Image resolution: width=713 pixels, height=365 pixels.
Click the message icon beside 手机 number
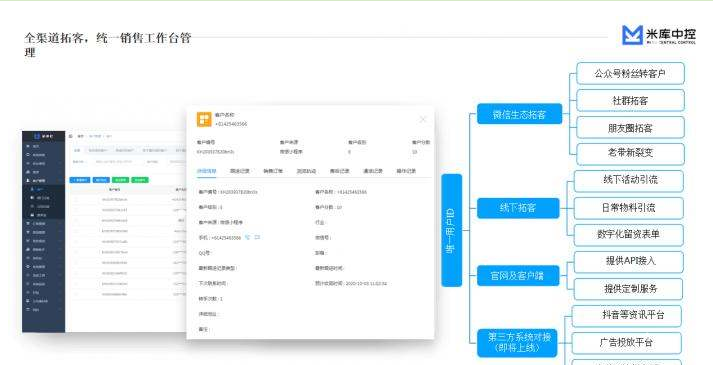click(257, 237)
